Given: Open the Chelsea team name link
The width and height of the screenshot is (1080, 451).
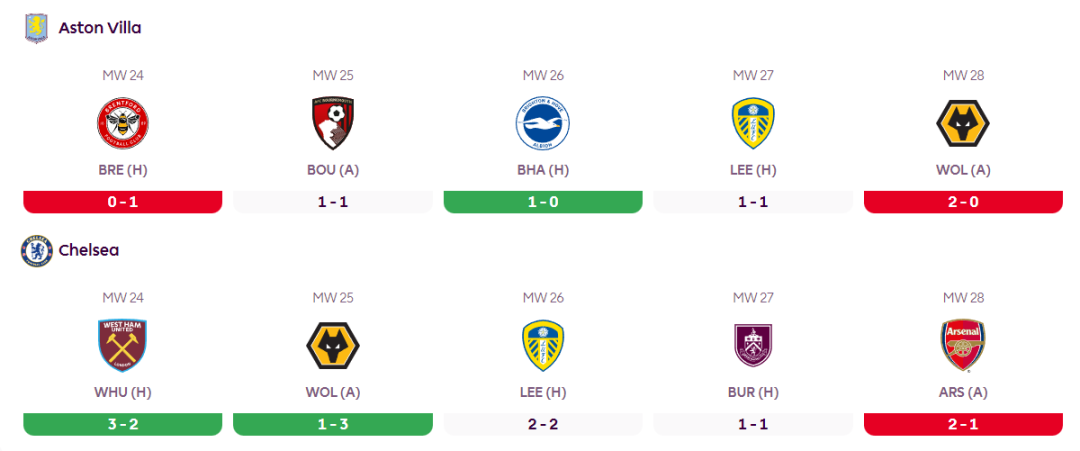Looking at the screenshot, I should 89,250.
